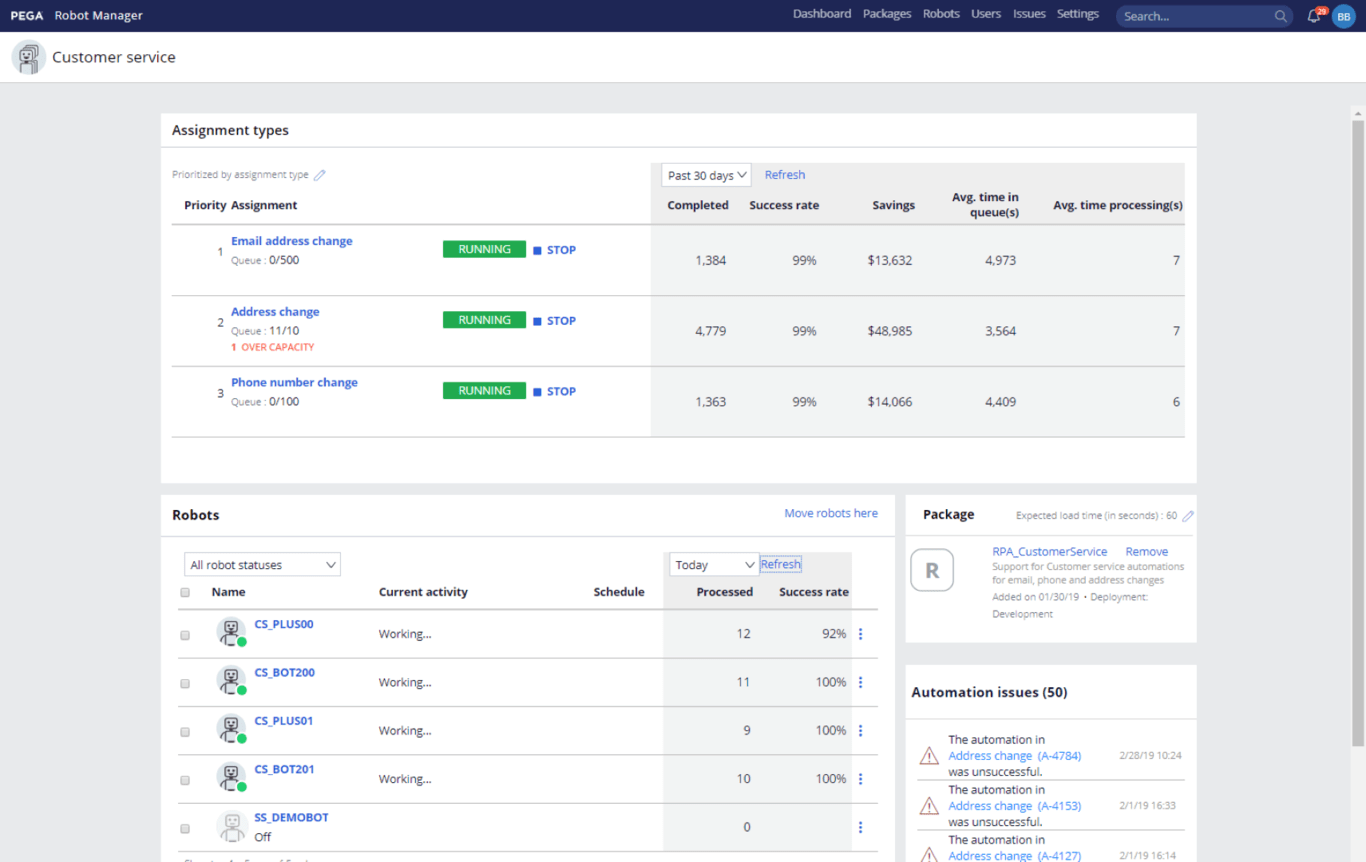Click the Move robots here link
Screen dimensions: 1366x862
pyautogui.click(x=831, y=513)
